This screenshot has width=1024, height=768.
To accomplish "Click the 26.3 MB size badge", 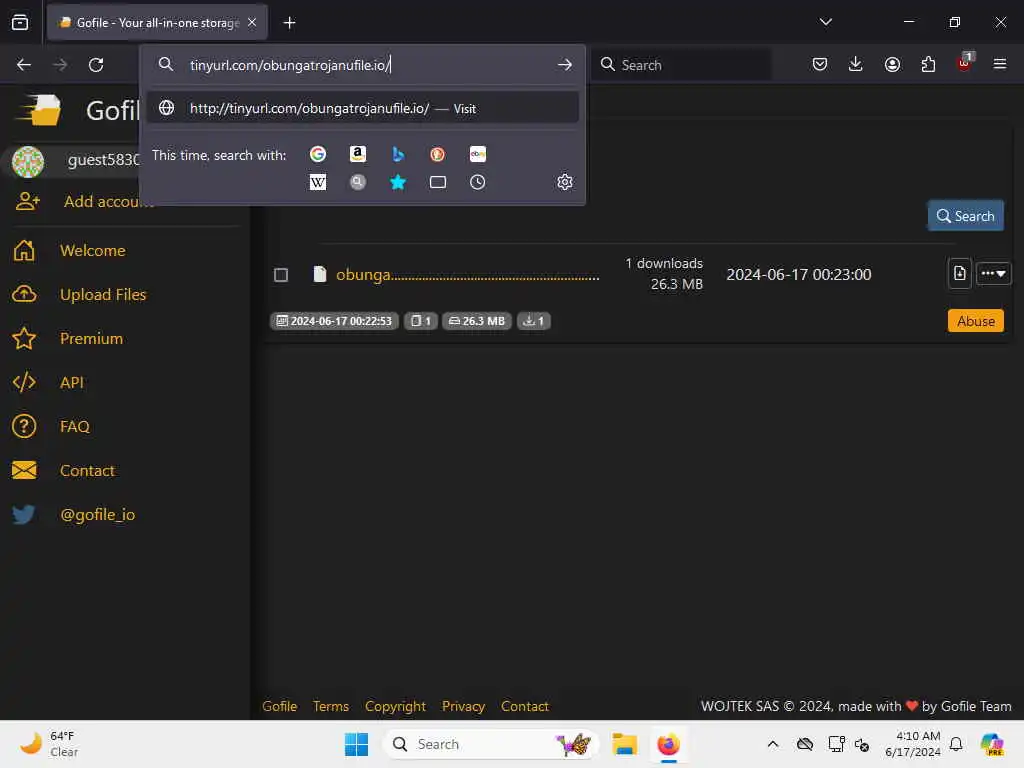I will point(477,321).
